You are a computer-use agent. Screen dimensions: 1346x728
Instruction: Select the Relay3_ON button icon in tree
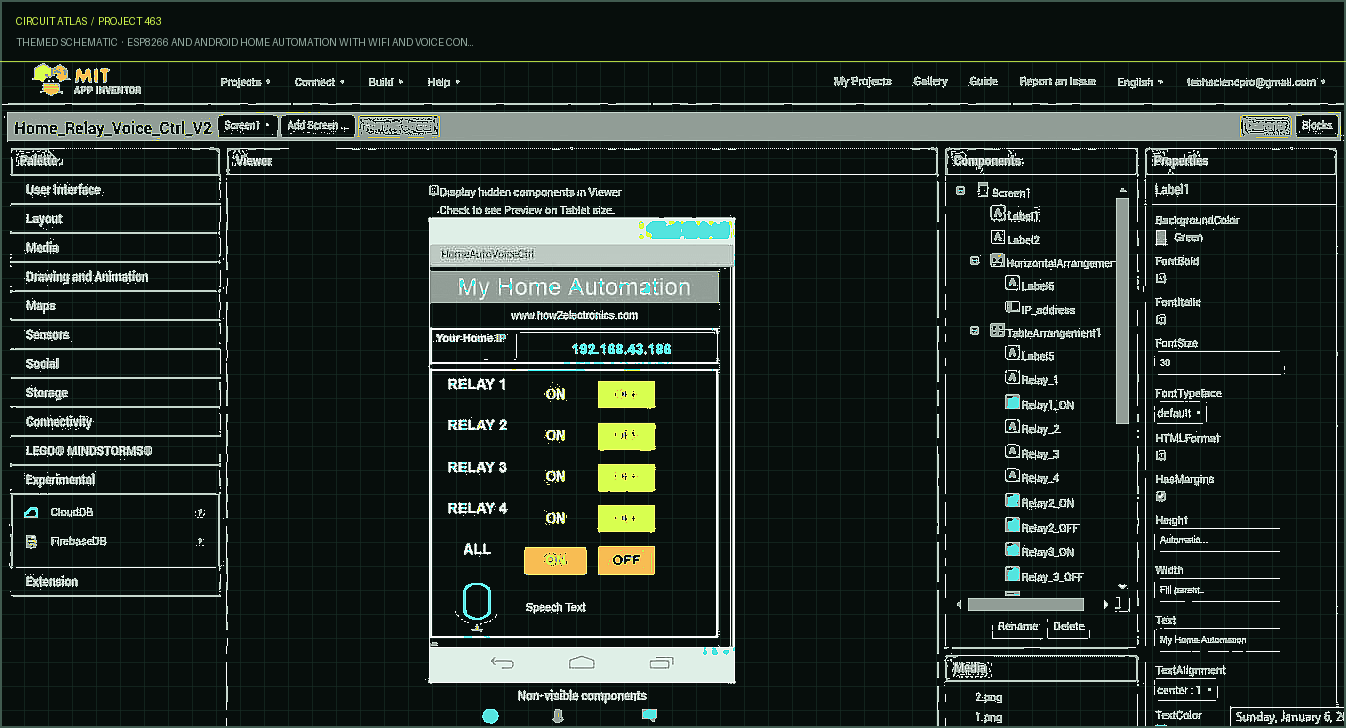click(1012, 550)
